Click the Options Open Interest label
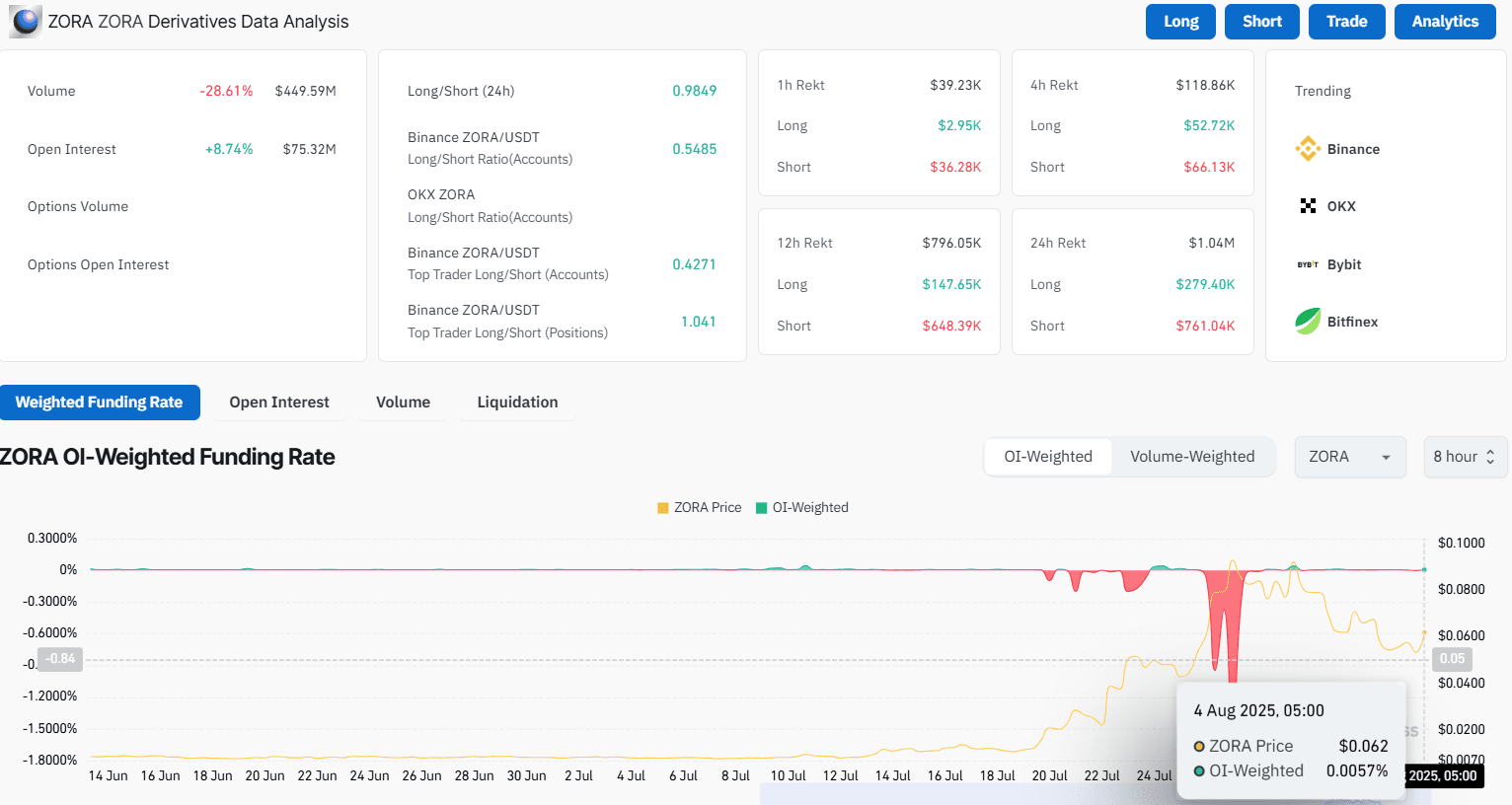 [99, 264]
